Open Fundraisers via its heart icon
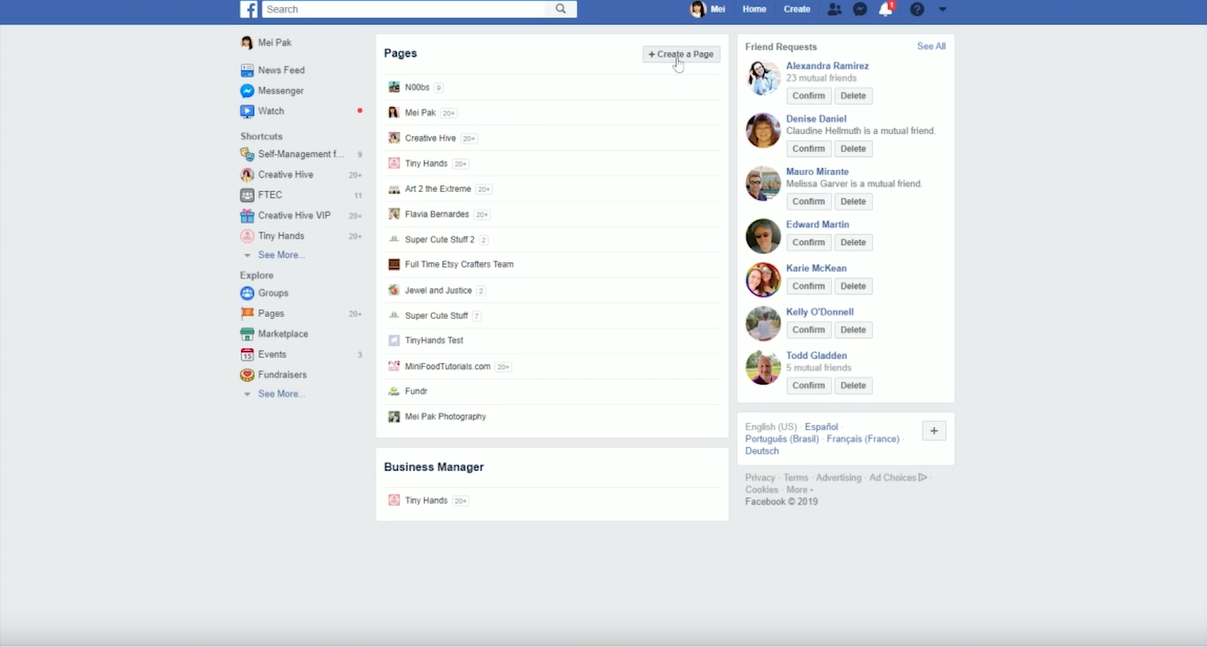The height and width of the screenshot is (647, 1207). [246, 374]
